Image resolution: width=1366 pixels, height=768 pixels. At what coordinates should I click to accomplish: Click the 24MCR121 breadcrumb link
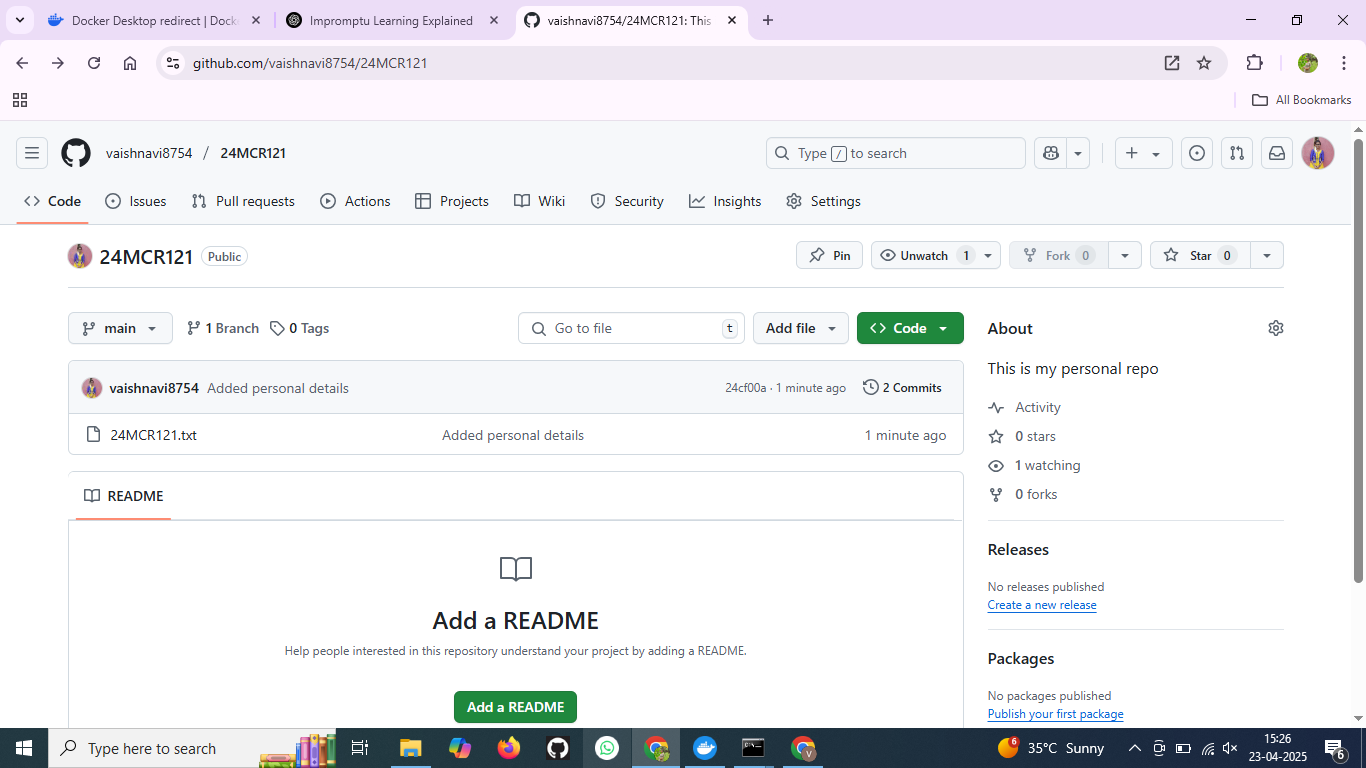[253, 153]
